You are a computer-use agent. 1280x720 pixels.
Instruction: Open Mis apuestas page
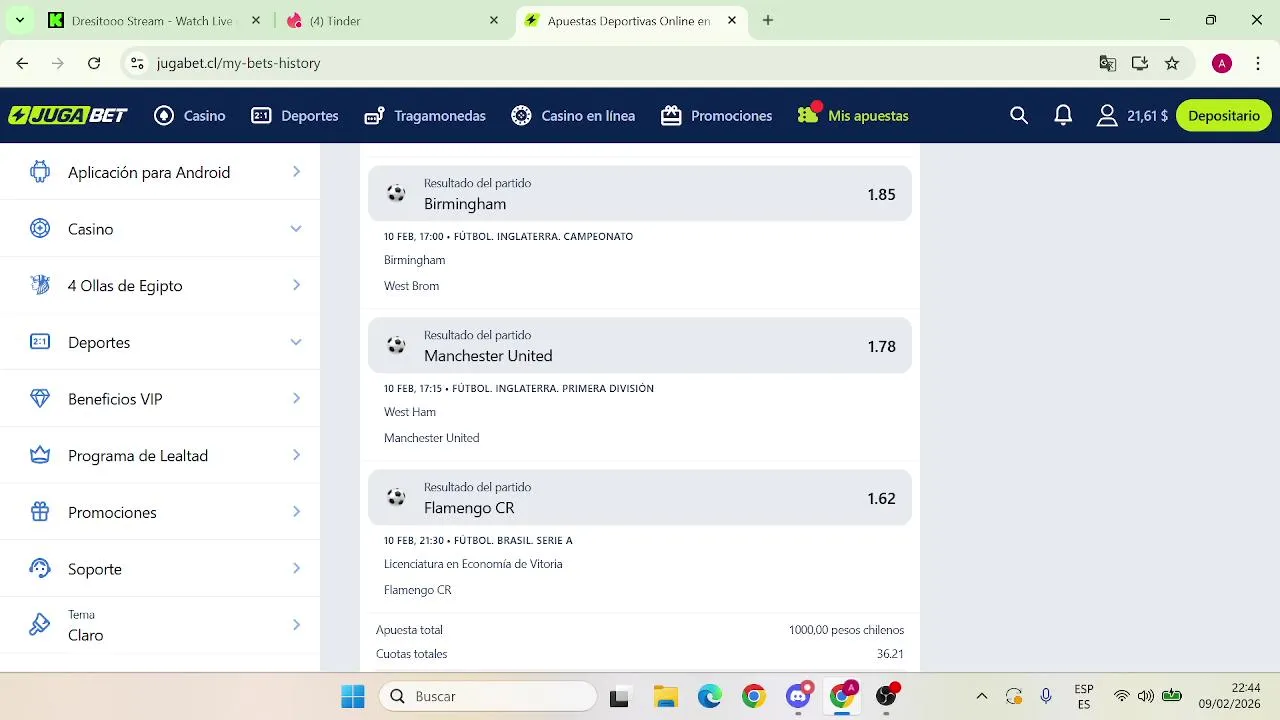point(853,116)
